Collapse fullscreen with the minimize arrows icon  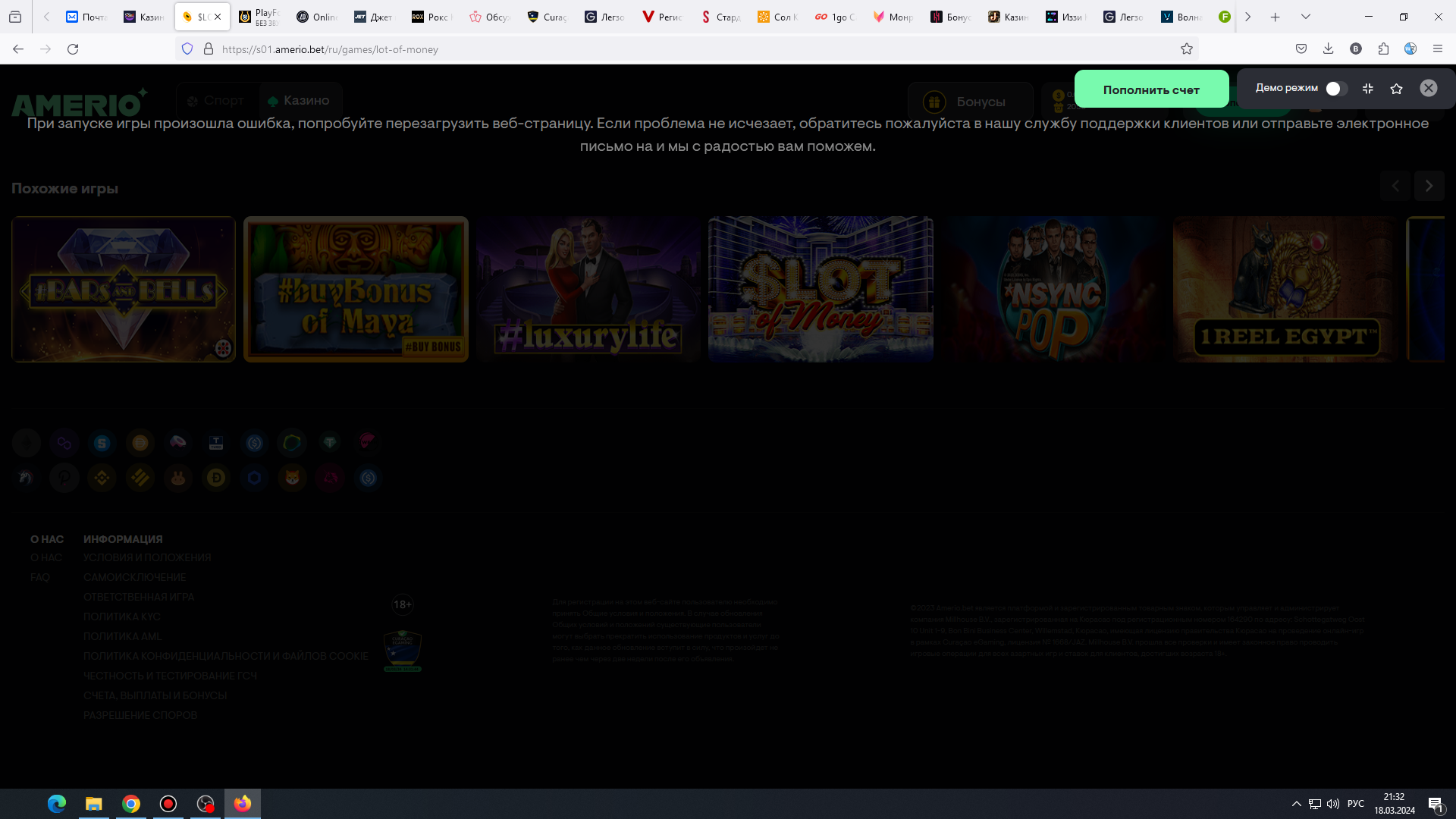click(x=1368, y=89)
